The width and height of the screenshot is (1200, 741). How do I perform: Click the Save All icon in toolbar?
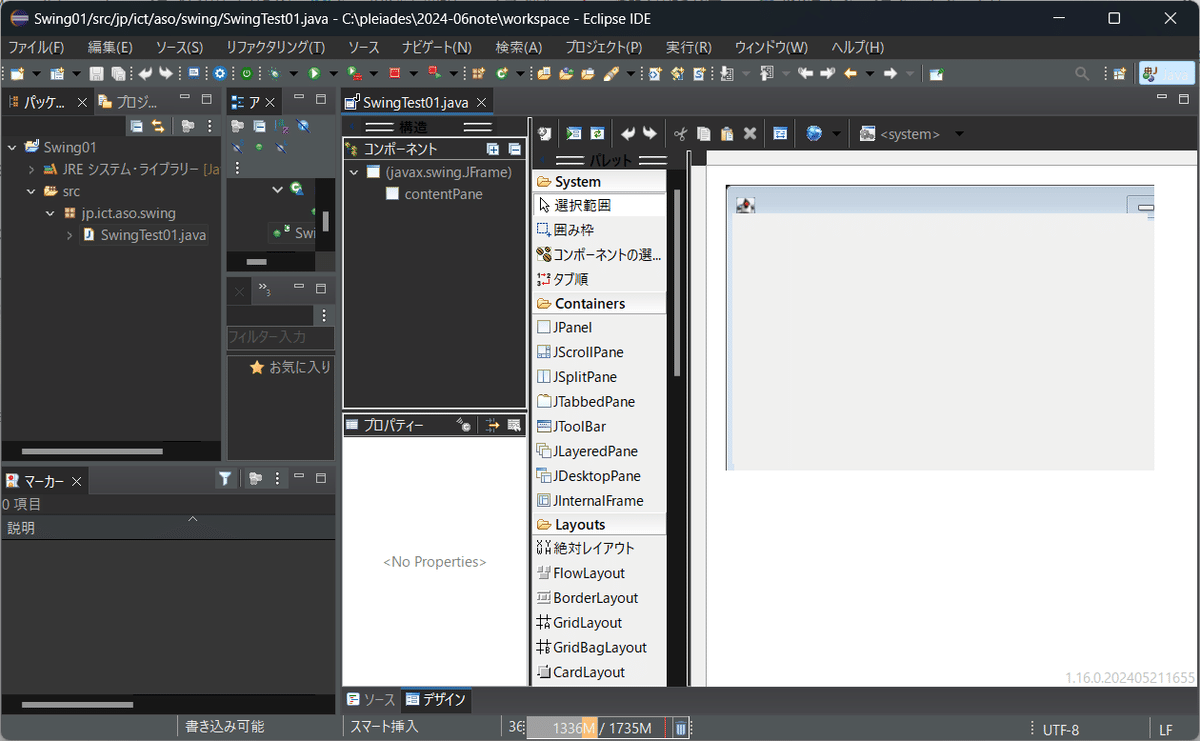click(118, 73)
